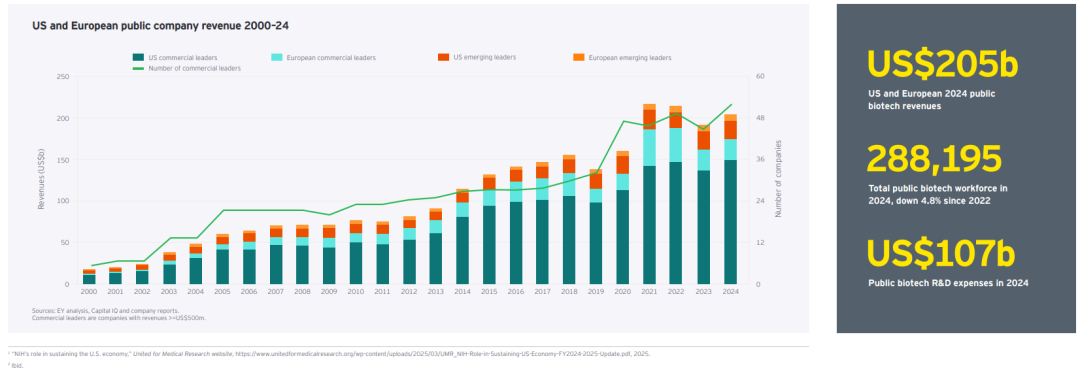This screenshot has height=373, width=1080.
Task: Click the '24' companies axis value
Action: point(760,201)
